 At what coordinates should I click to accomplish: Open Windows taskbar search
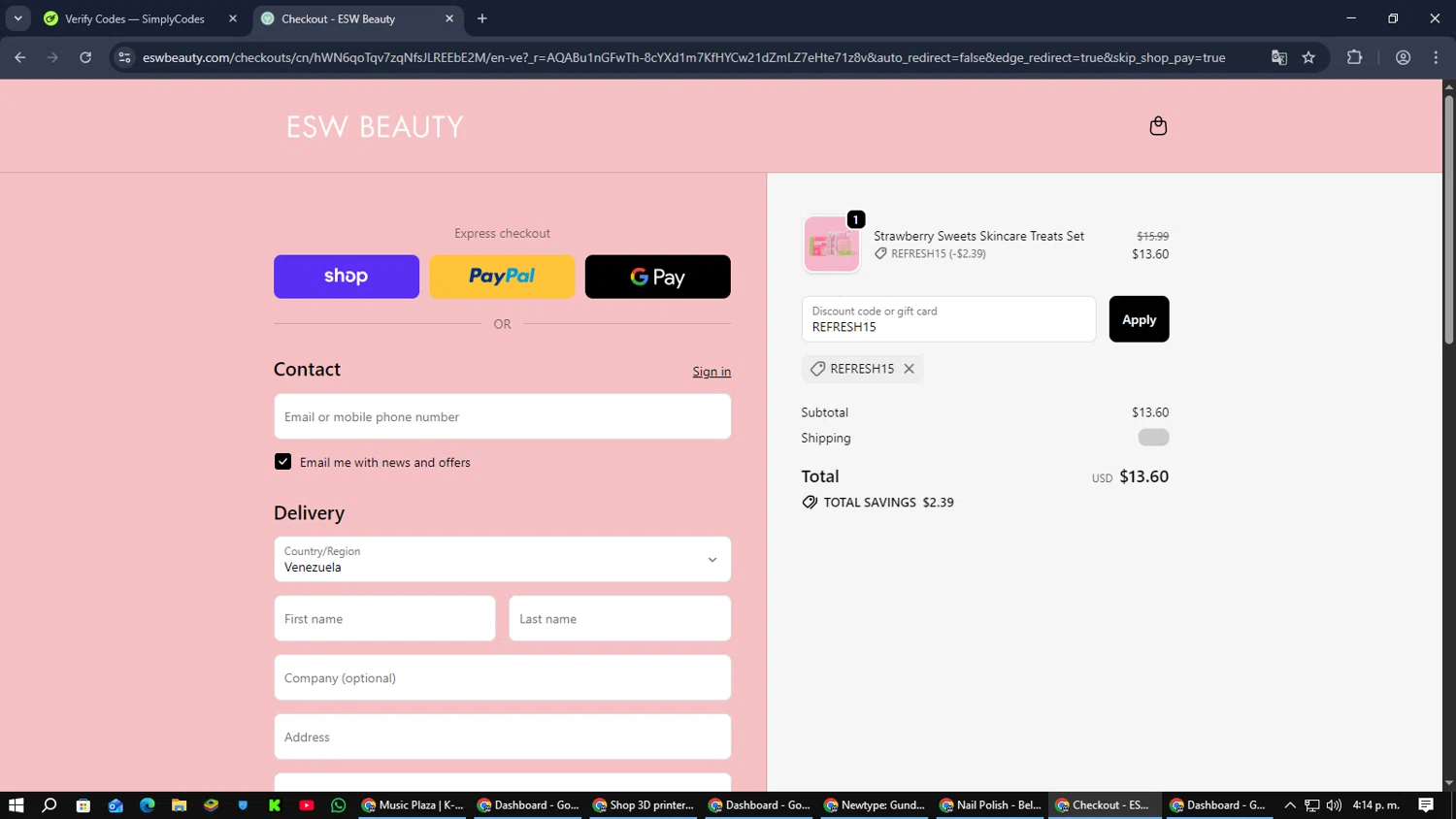tap(50, 805)
